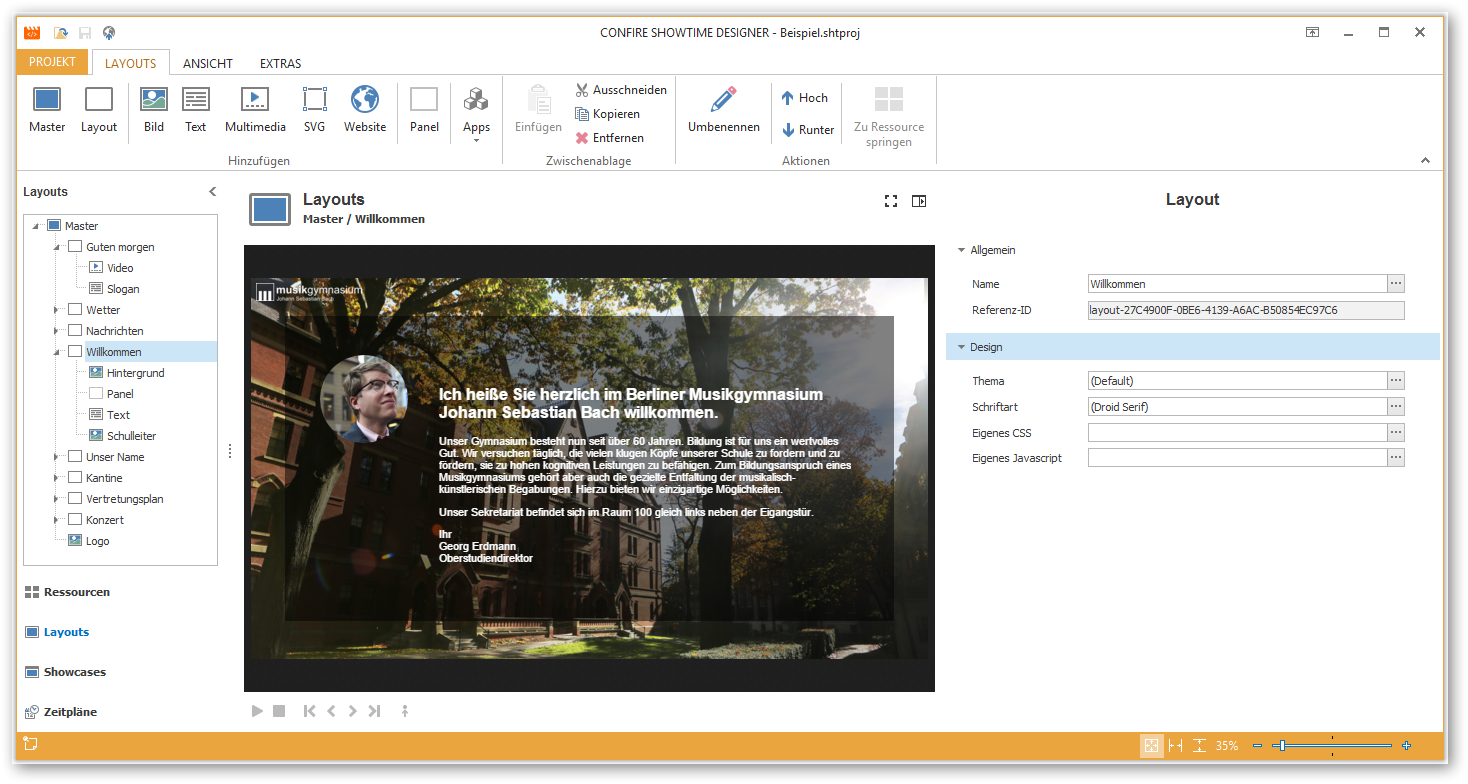Move item up with Hoch arrow
The image size is (1468, 784).
click(x=805, y=98)
